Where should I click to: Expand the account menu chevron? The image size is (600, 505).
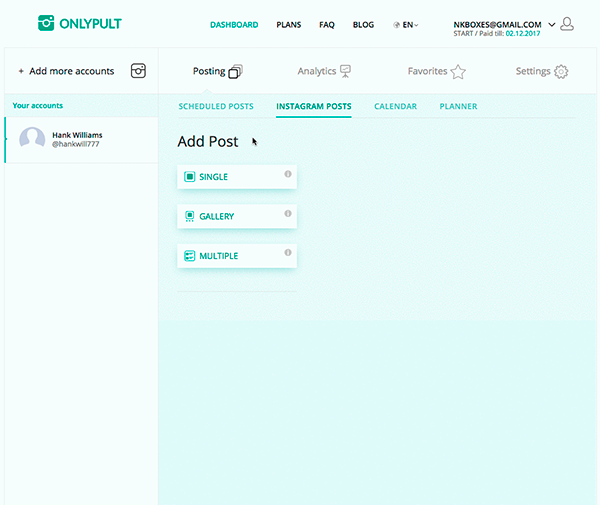point(552,24)
